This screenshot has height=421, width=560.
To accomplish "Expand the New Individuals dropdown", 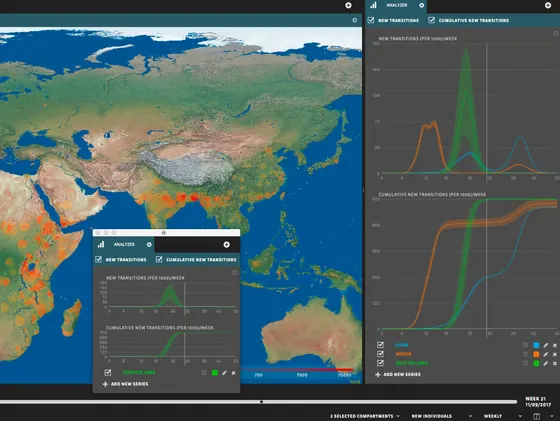I will pos(442,416).
